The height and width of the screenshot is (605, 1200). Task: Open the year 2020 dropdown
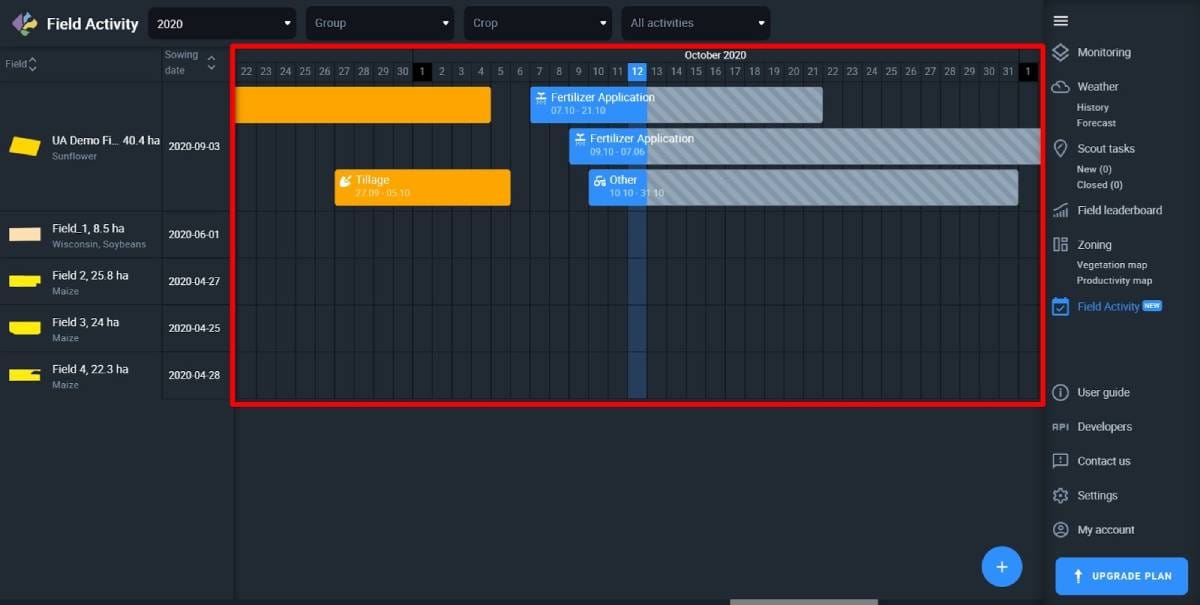point(221,22)
